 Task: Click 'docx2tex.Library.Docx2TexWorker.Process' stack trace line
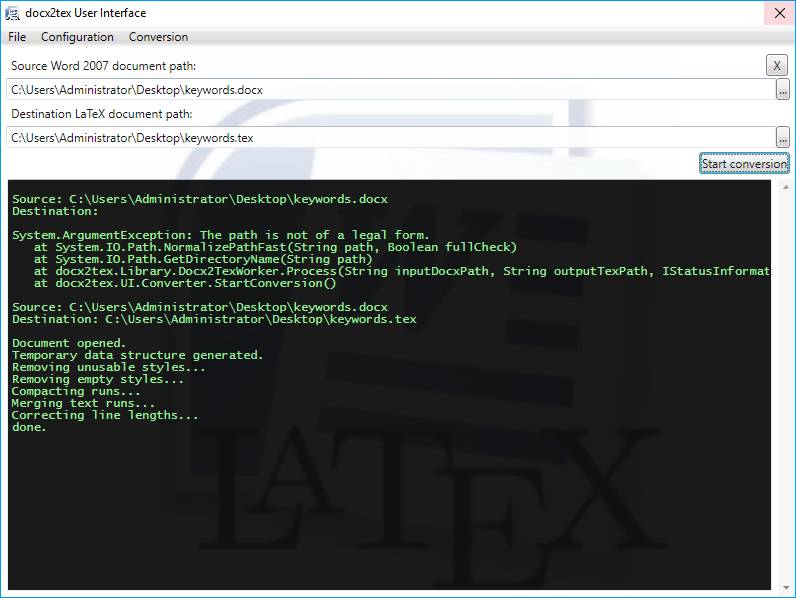tap(402, 271)
